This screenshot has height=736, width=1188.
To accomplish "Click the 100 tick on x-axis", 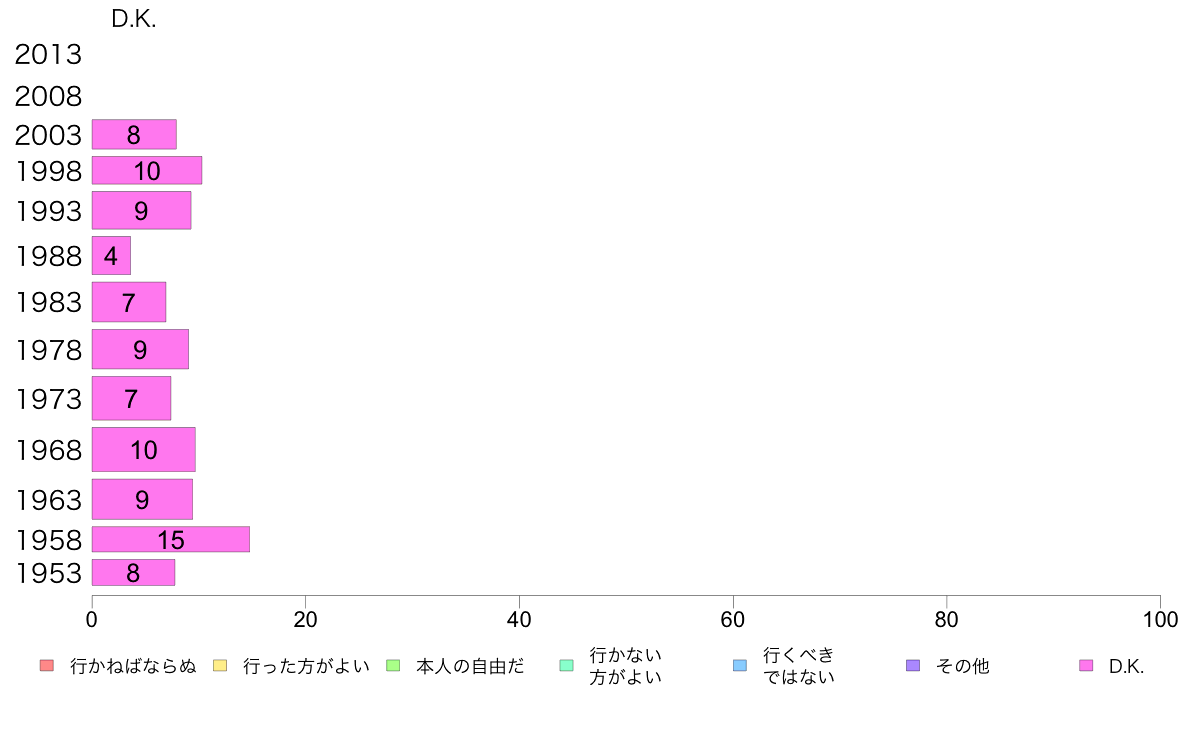I will tap(1160, 619).
